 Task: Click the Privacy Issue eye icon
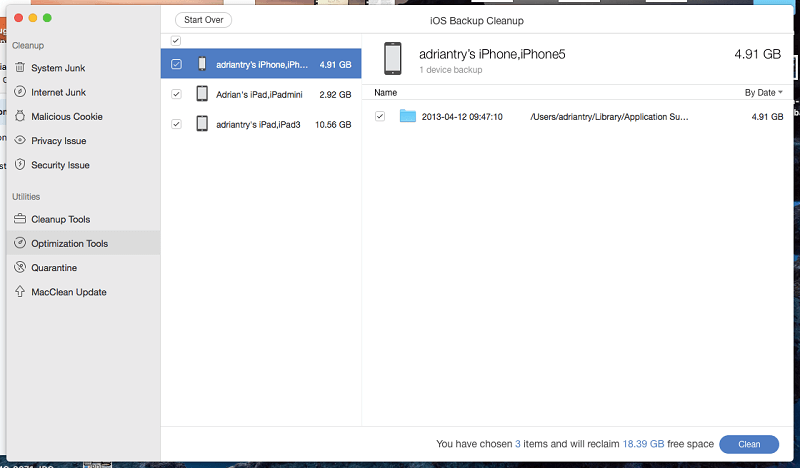click(20, 140)
